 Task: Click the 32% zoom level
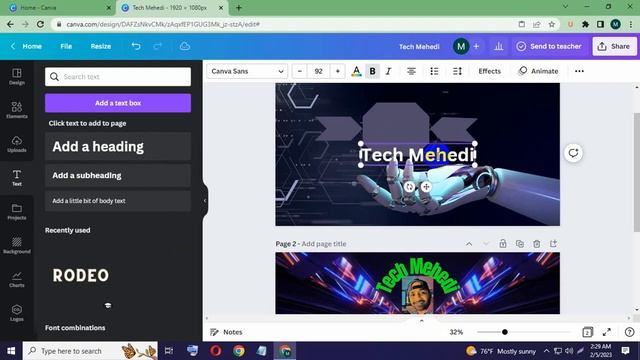point(456,332)
